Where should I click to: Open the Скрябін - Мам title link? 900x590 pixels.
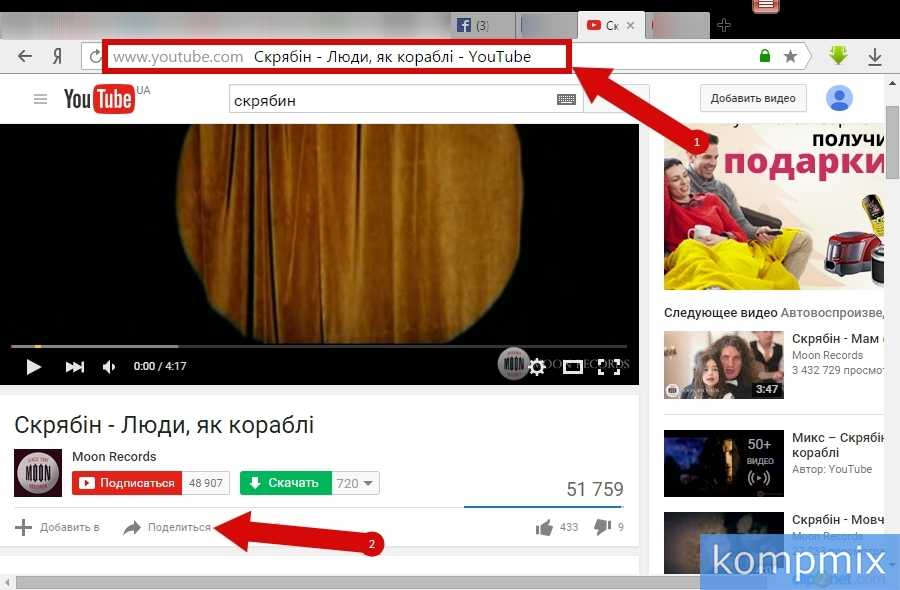coord(835,339)
